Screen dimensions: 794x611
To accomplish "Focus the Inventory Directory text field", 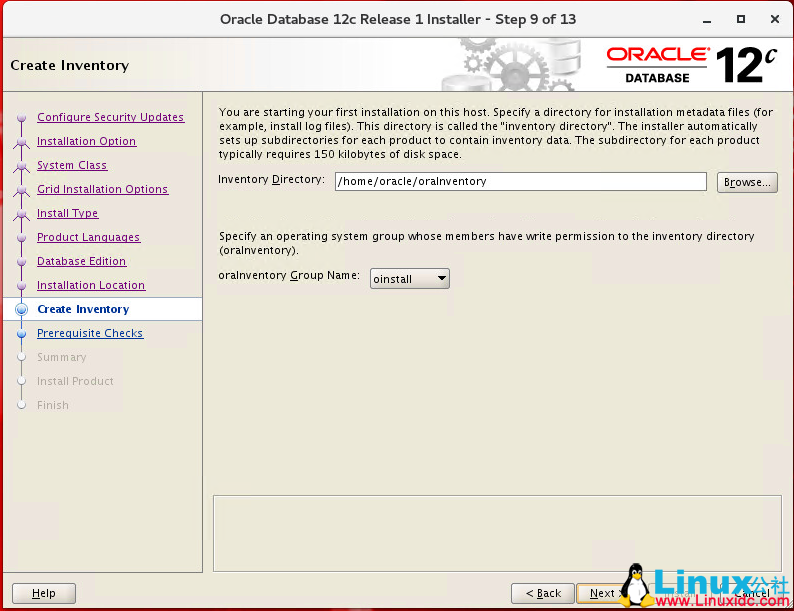I will pyautogui.click(x=521, y=181).
